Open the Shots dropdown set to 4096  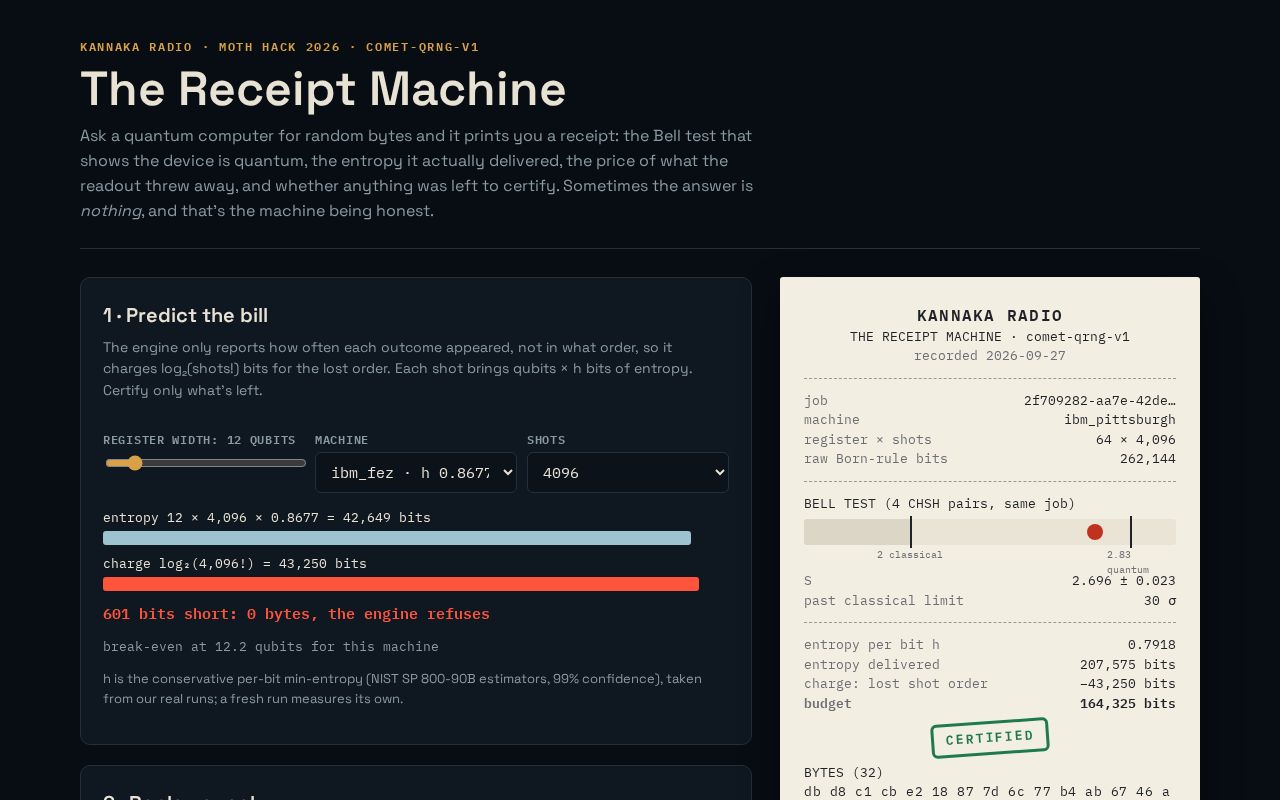click(628, 473)
